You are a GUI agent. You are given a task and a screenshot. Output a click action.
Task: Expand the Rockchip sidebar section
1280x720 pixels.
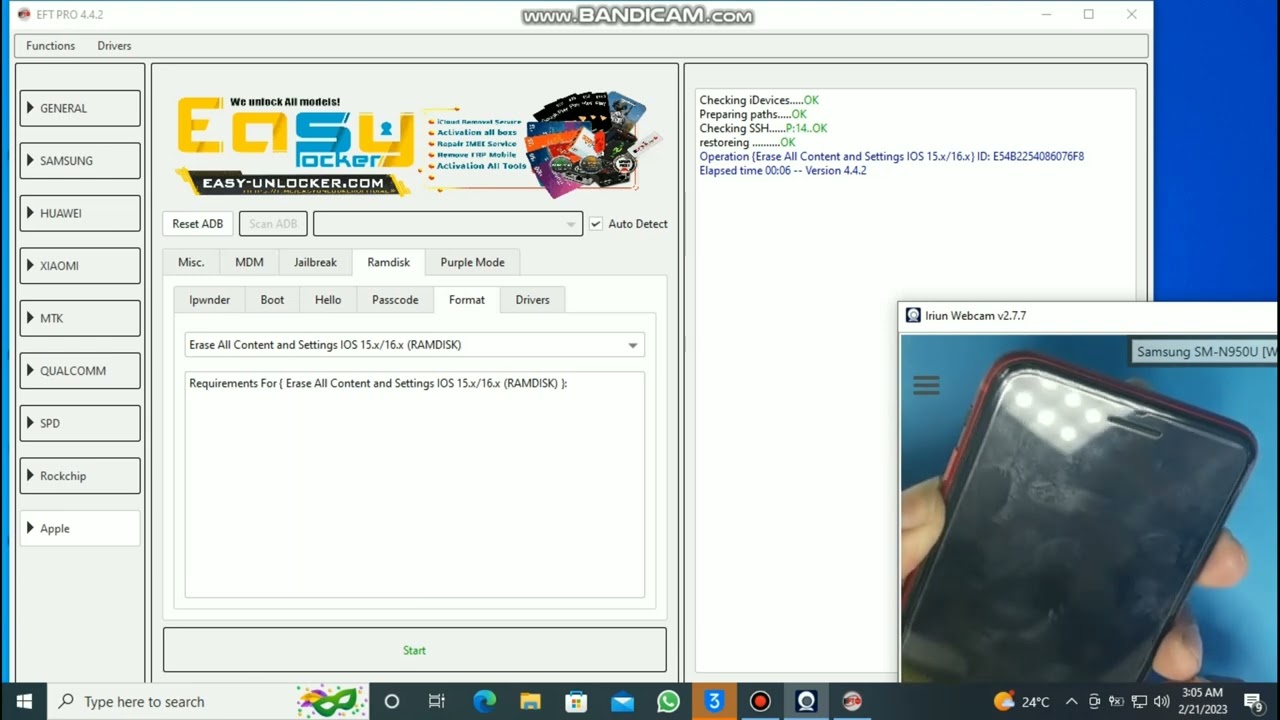[x=80, y=476]
